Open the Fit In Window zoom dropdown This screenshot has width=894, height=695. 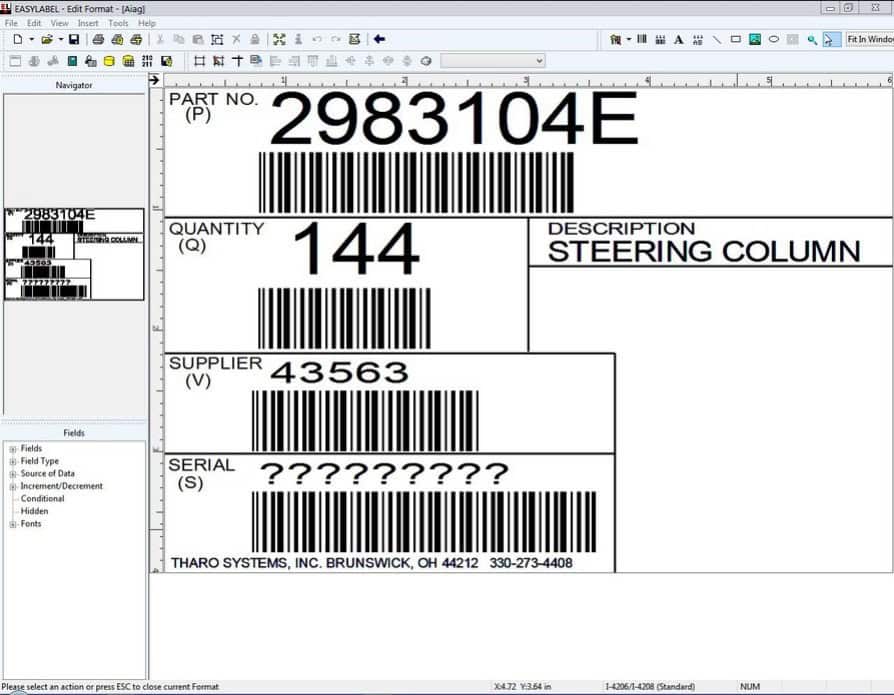(869, 39)
